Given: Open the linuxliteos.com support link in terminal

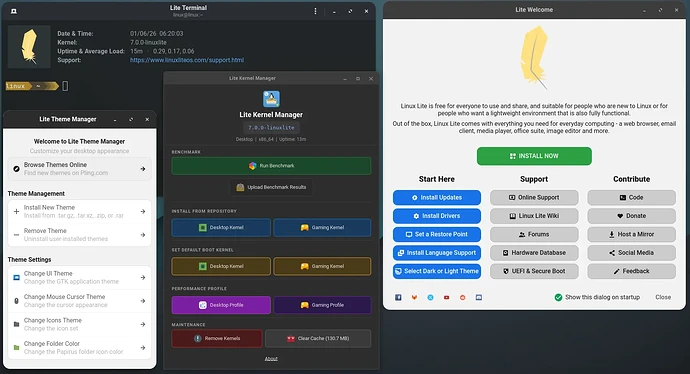Looking at the screenshot, I should click(x=187, y=60).
